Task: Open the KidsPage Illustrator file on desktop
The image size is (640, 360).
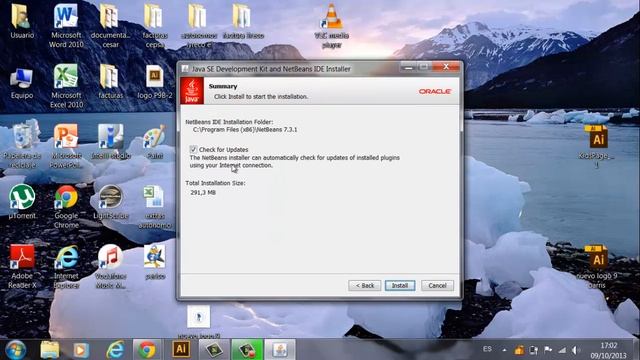Action: (597, 146)
